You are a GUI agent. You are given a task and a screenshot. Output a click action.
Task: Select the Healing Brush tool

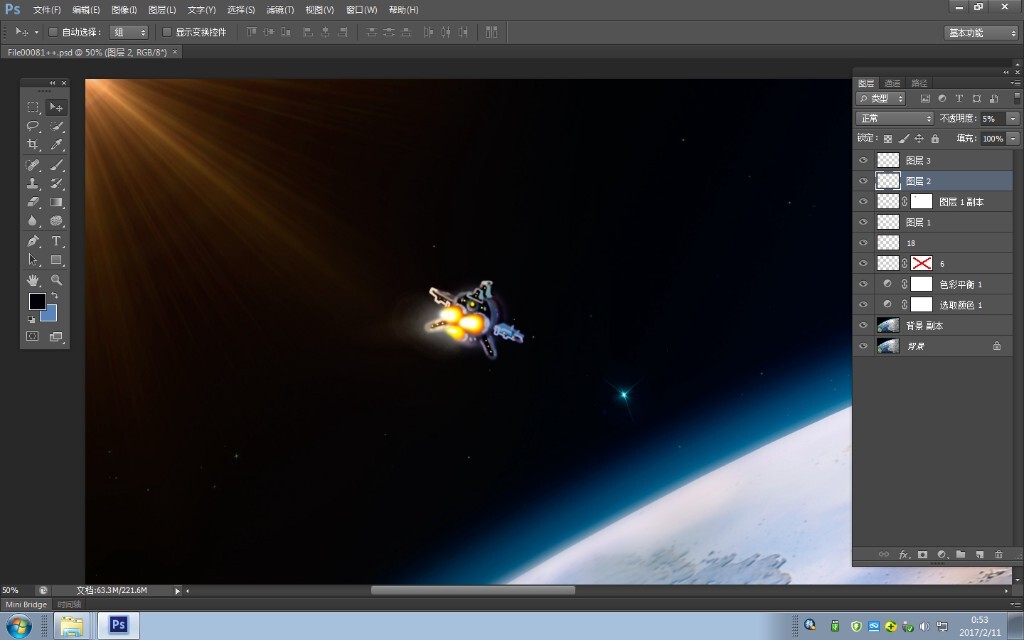pyautogui.click(x=33, y=165)
